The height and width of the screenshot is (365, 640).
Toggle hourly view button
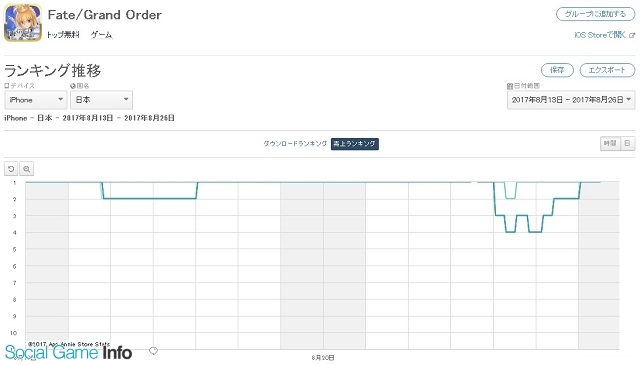pyautogui.click(x=610, y=143)
